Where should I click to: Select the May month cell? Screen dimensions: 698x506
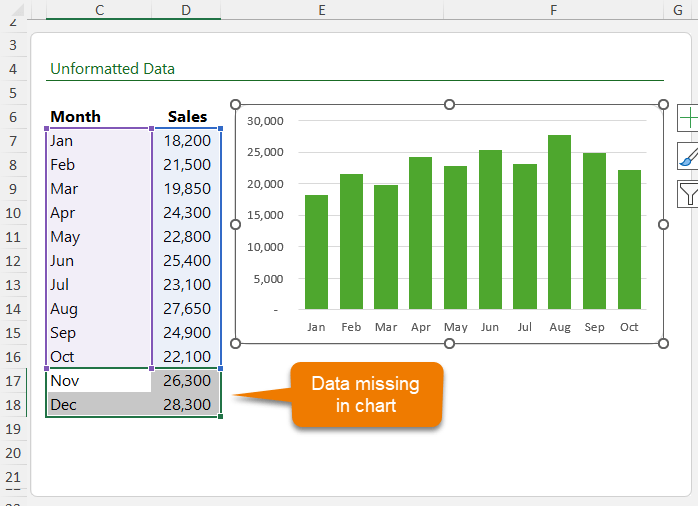[x=99, y=237]
